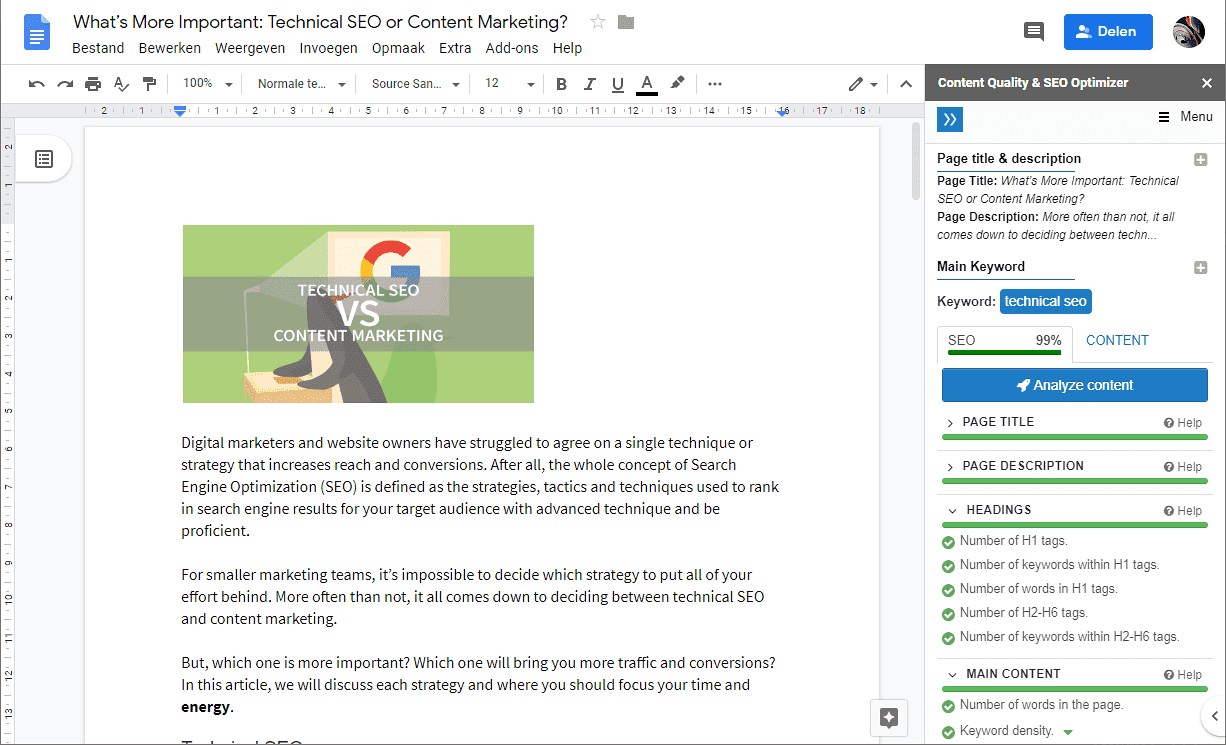Toggle italic formatting
The height and width of the screenshot is (745, 1226).
coord(589,84)
